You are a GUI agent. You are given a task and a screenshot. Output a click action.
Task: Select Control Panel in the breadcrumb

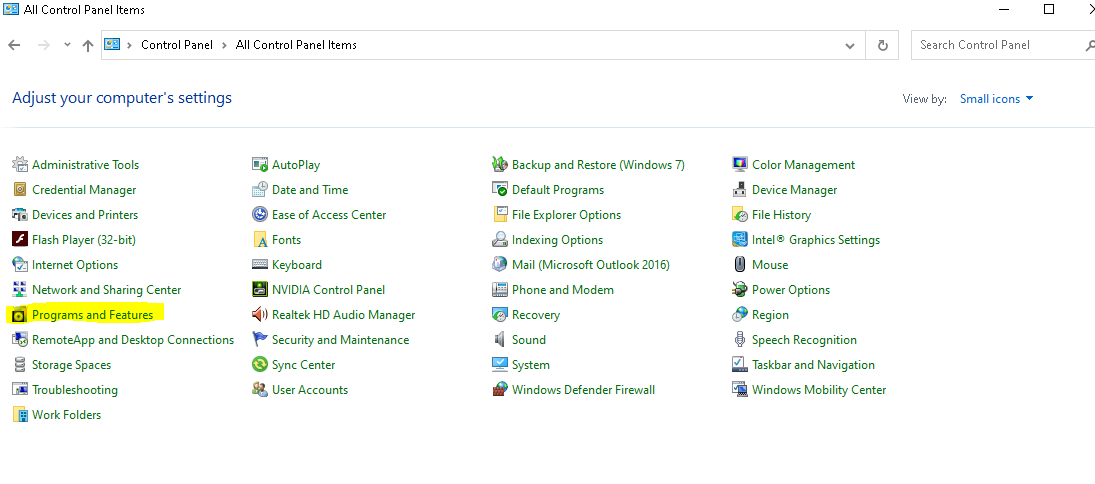177,45
